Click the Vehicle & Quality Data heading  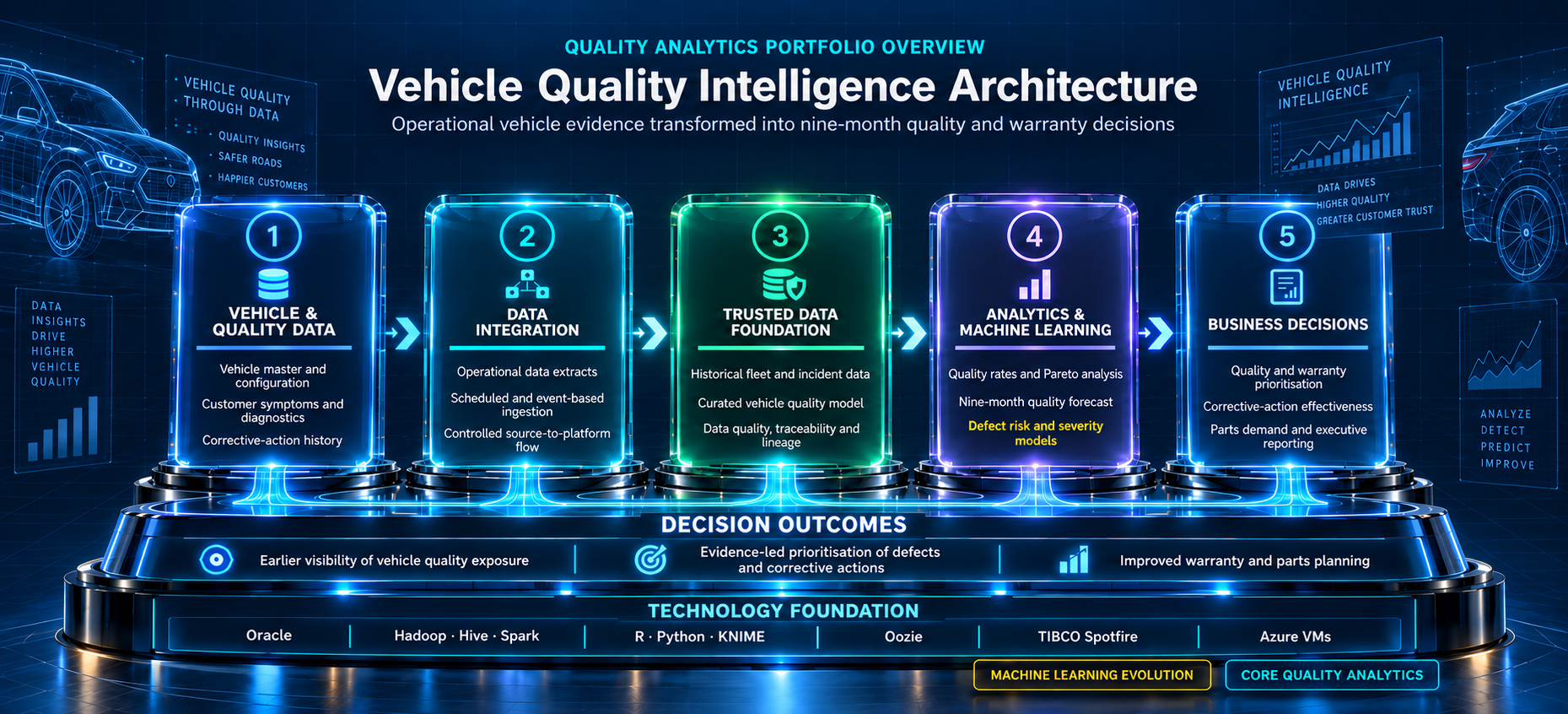click(273, 322)
